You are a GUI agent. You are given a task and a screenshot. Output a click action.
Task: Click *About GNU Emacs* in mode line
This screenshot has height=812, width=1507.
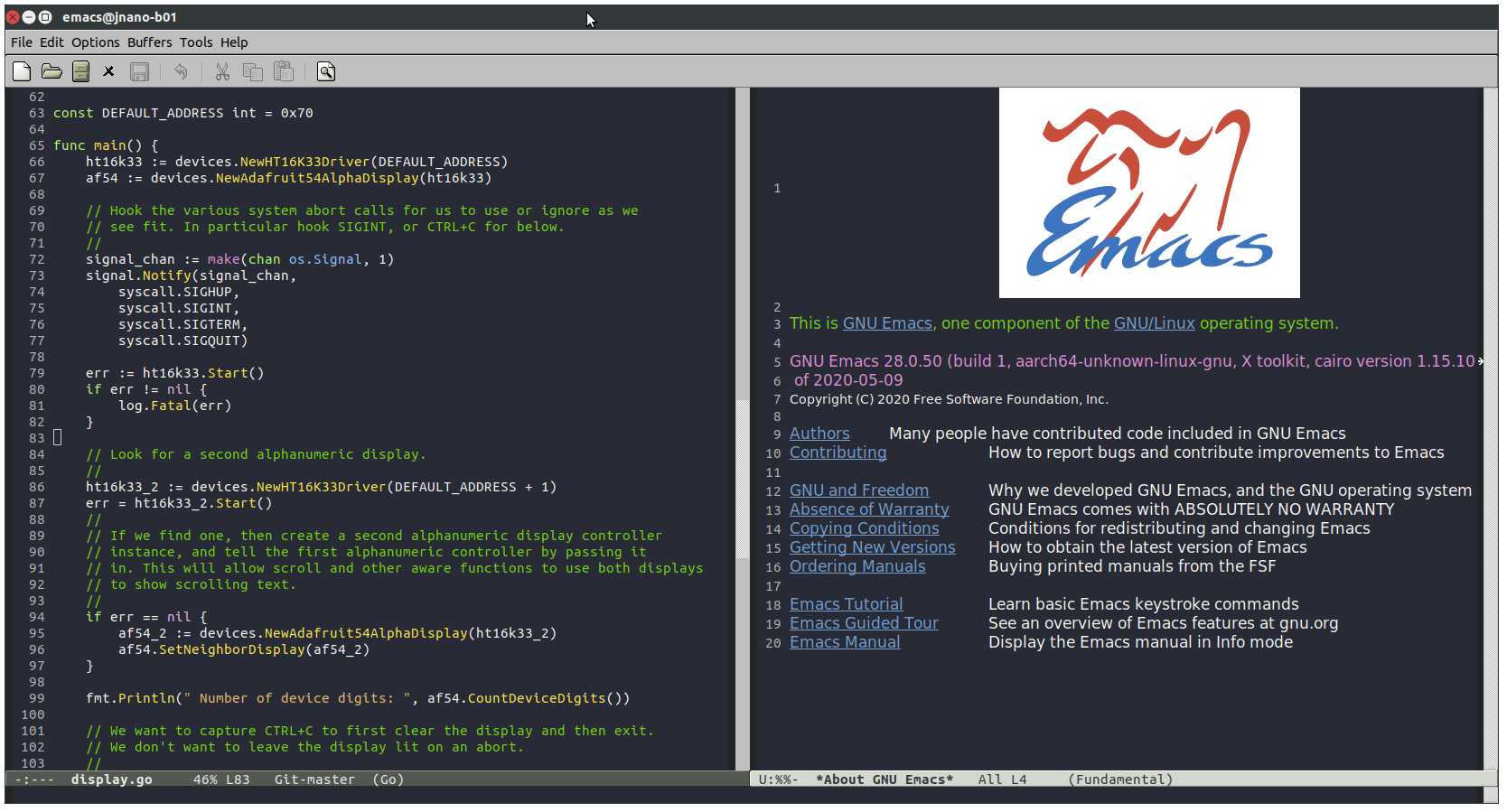885,779
